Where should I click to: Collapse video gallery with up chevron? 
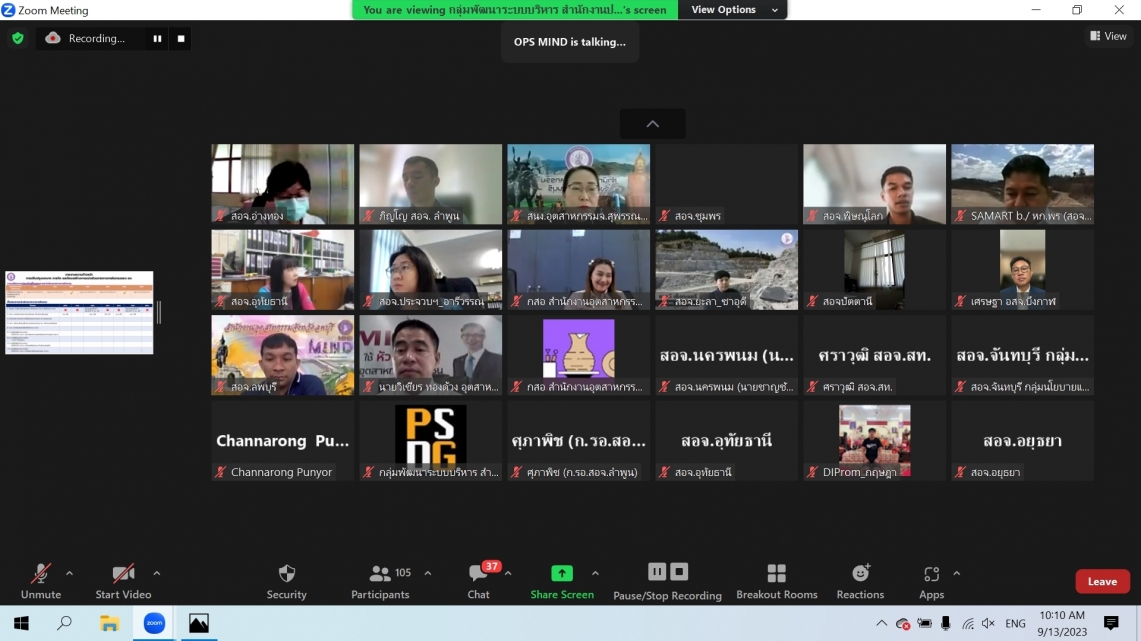coord(653,124)
